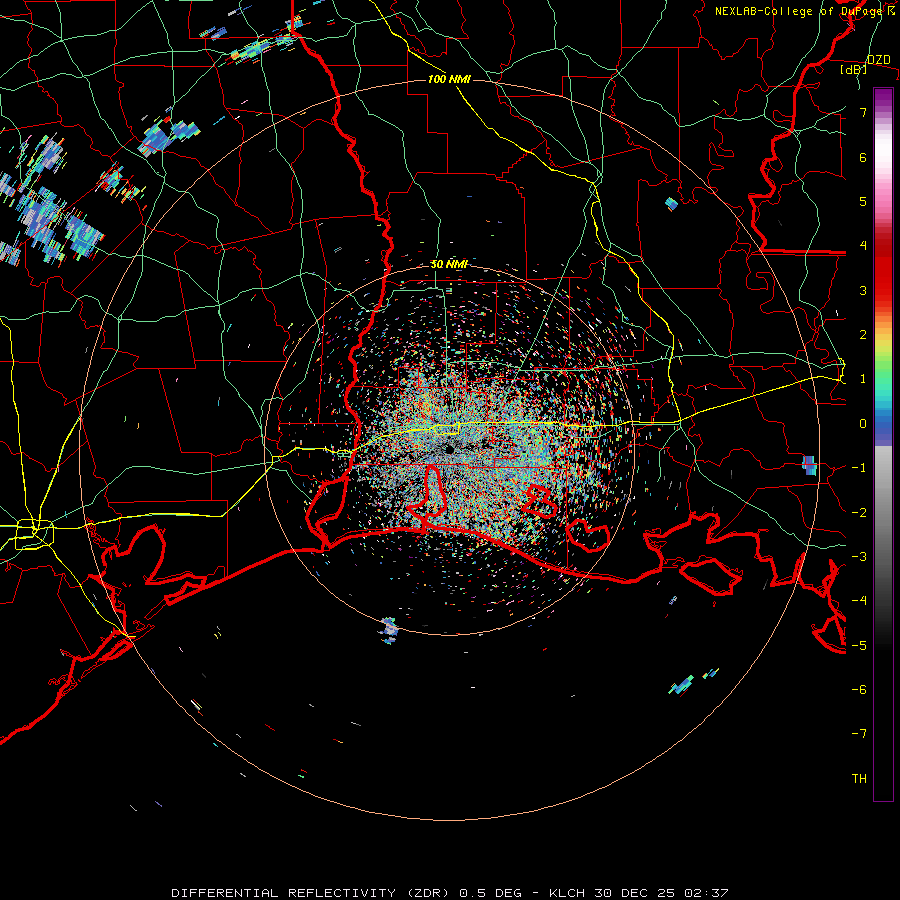Click the -7 dB scale label

(x=859, y=734)
